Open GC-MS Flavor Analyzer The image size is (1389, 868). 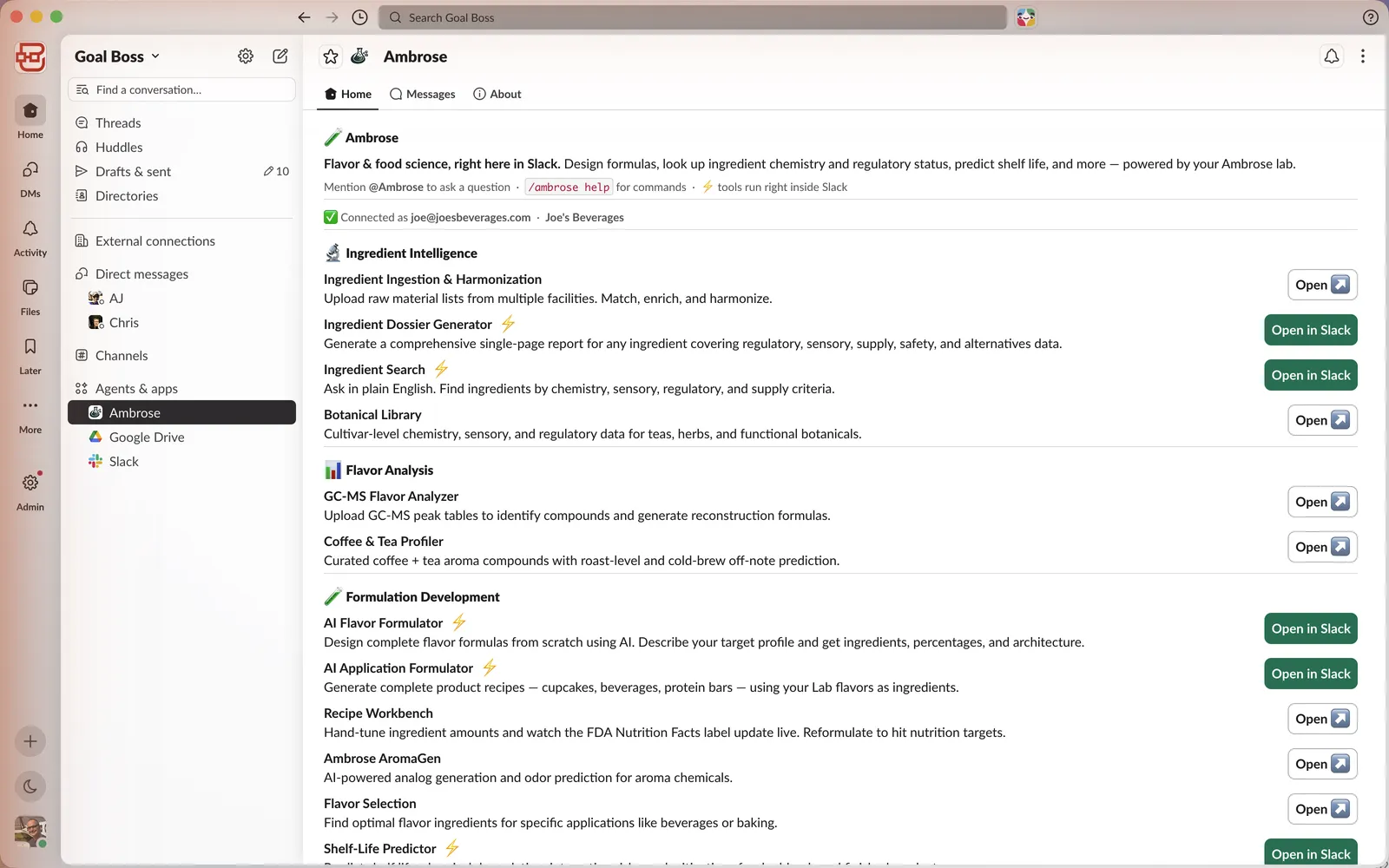click(1322, 502)
